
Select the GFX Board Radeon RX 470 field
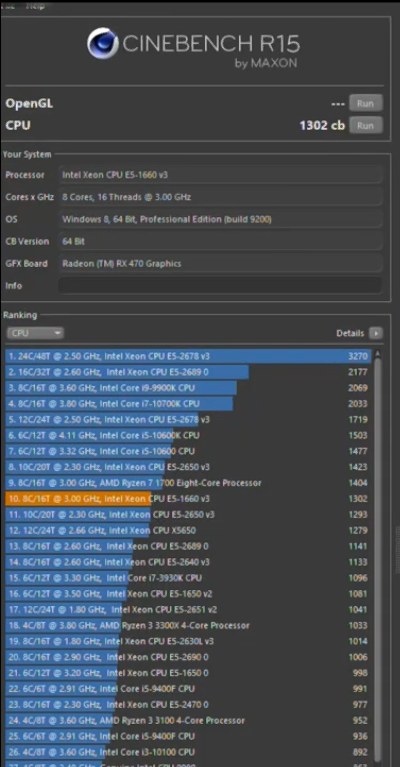point(220,263)
